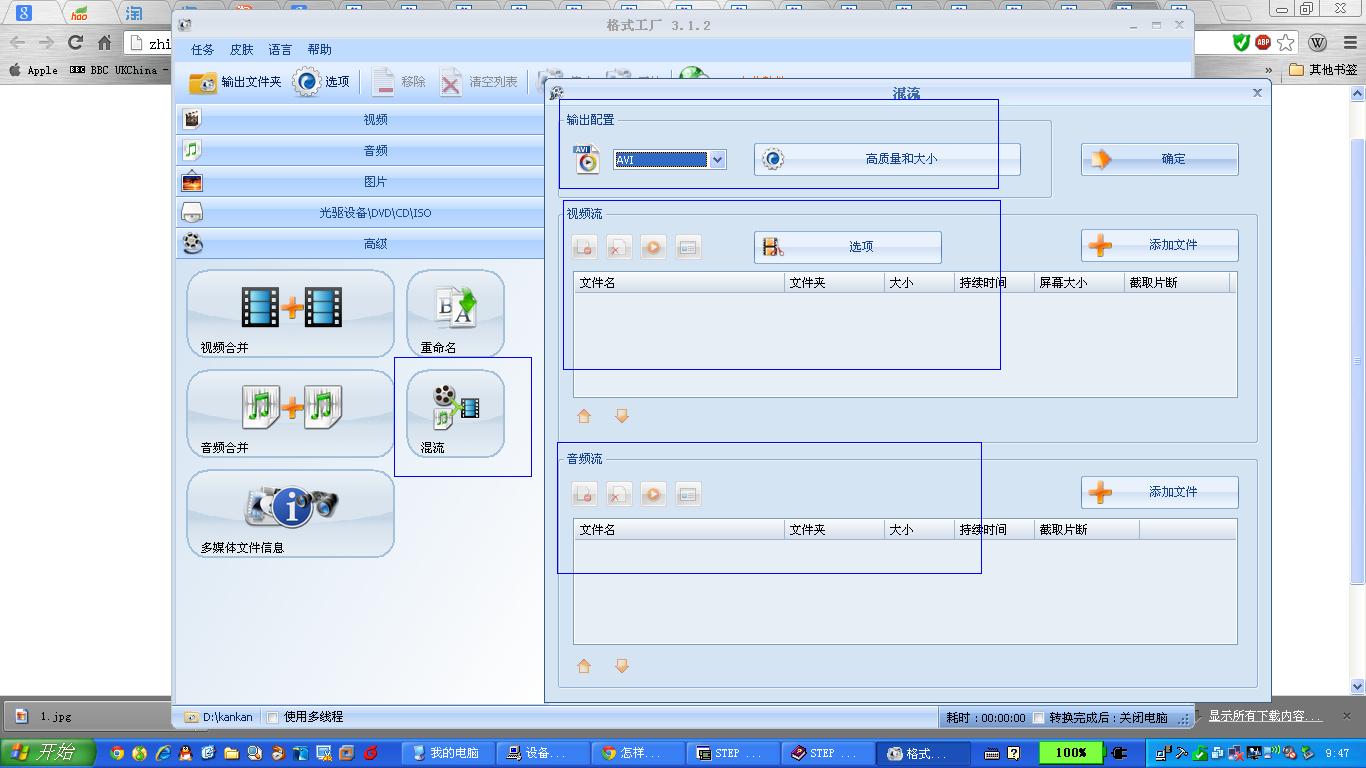Click the move-up arrow below the video stream list
The width and height of the screenshot is (1366, 768).
coord(584,416)
